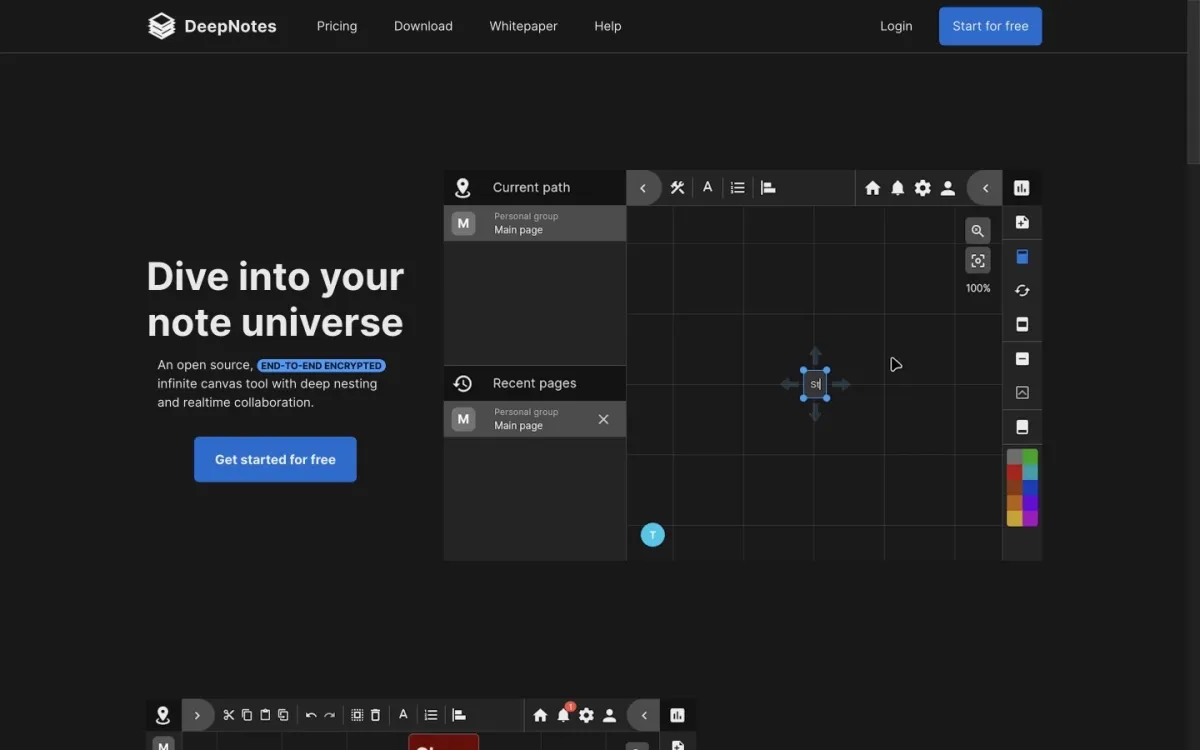
Task: Click the trash delete icon
Action: (x=376, y=715)
